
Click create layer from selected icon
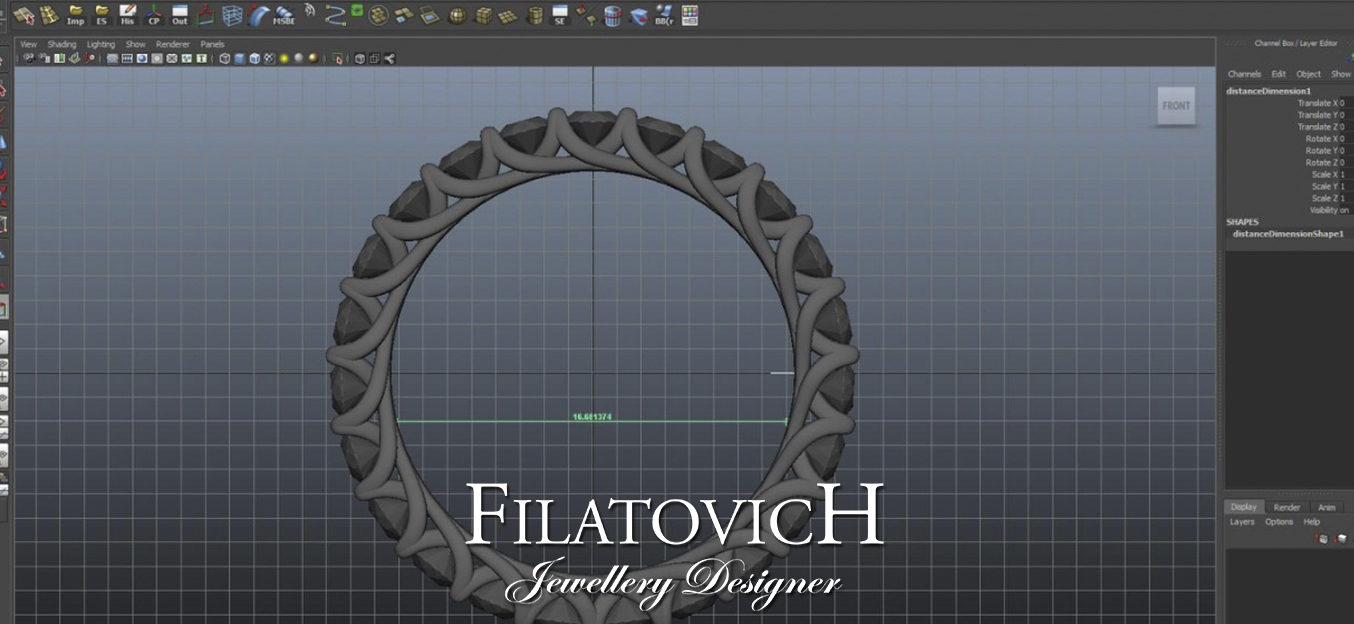[1340, 538]
